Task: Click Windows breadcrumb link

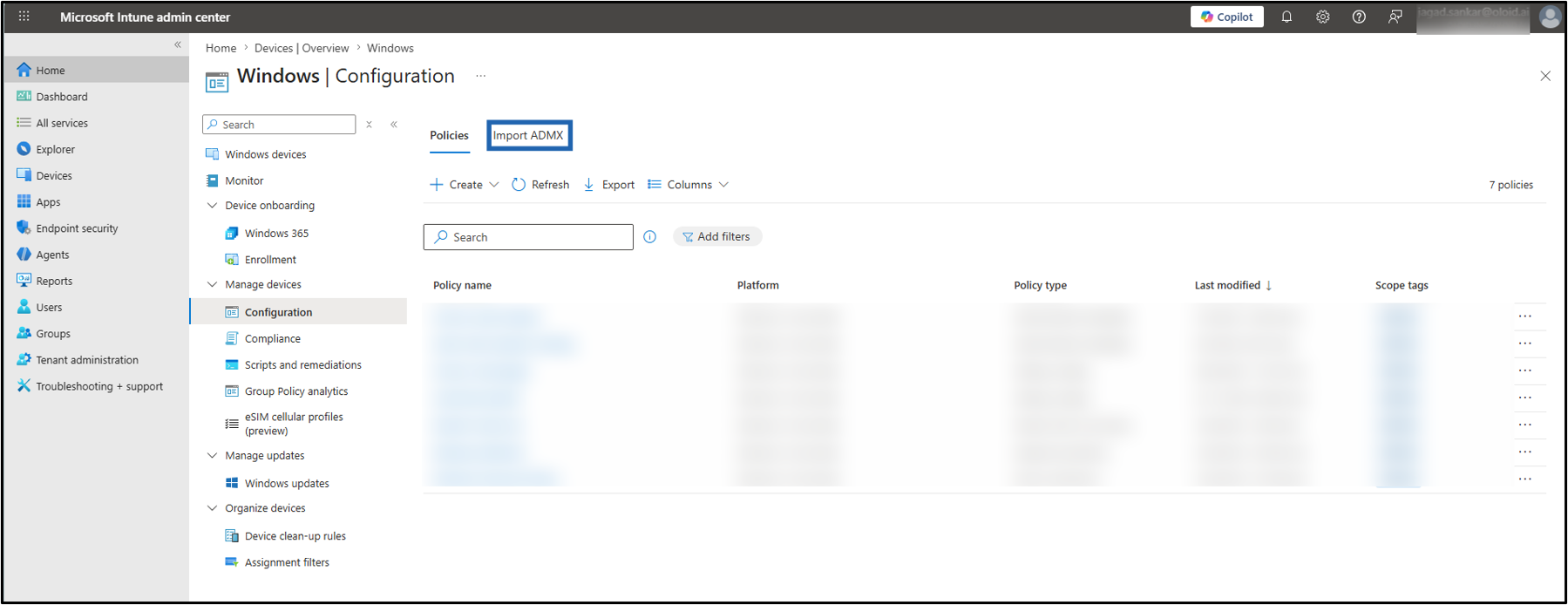Action: [390, 48]
